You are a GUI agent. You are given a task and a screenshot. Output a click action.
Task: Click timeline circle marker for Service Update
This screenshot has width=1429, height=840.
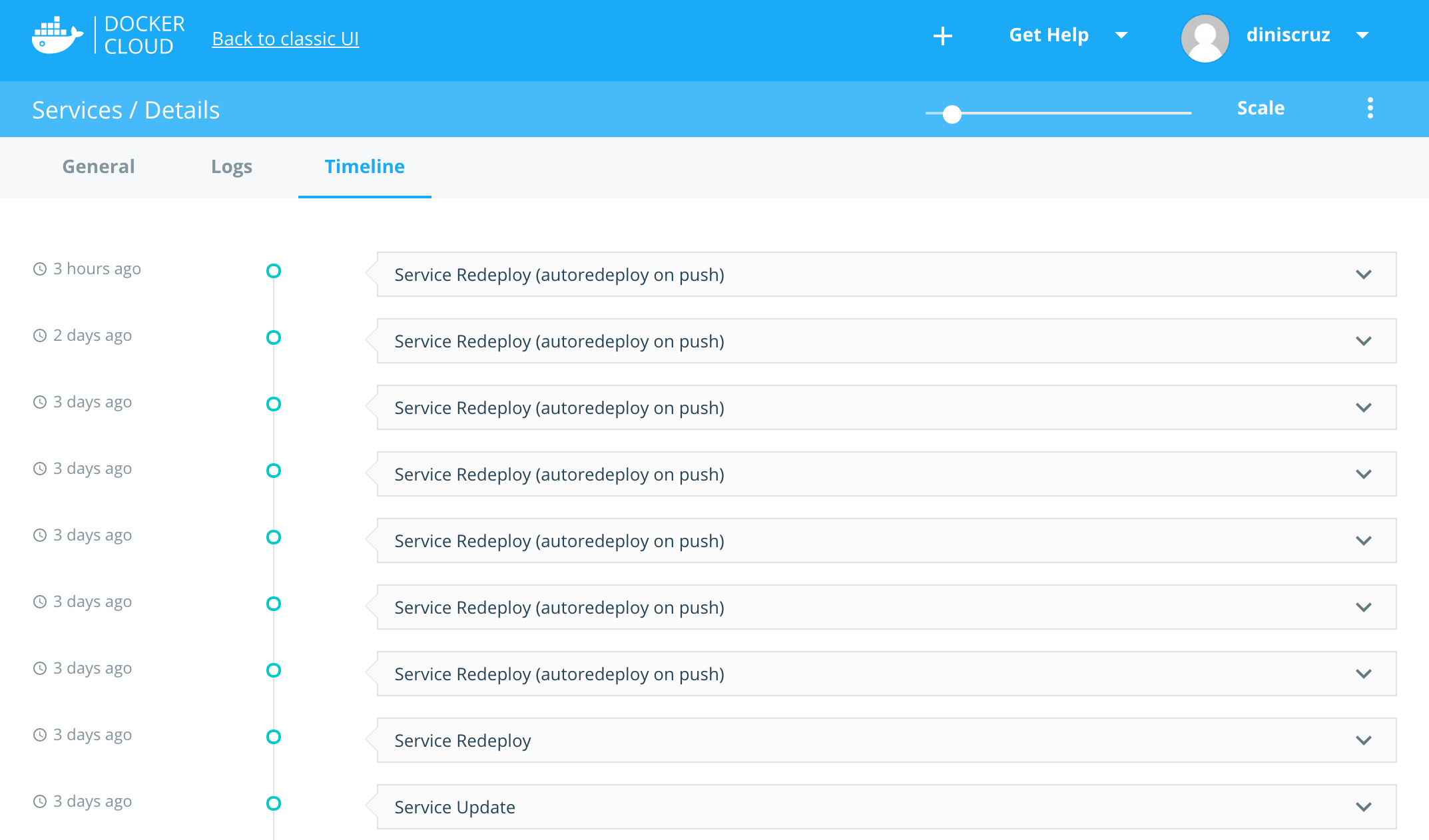pyautogui.click(x=273, y=803)
